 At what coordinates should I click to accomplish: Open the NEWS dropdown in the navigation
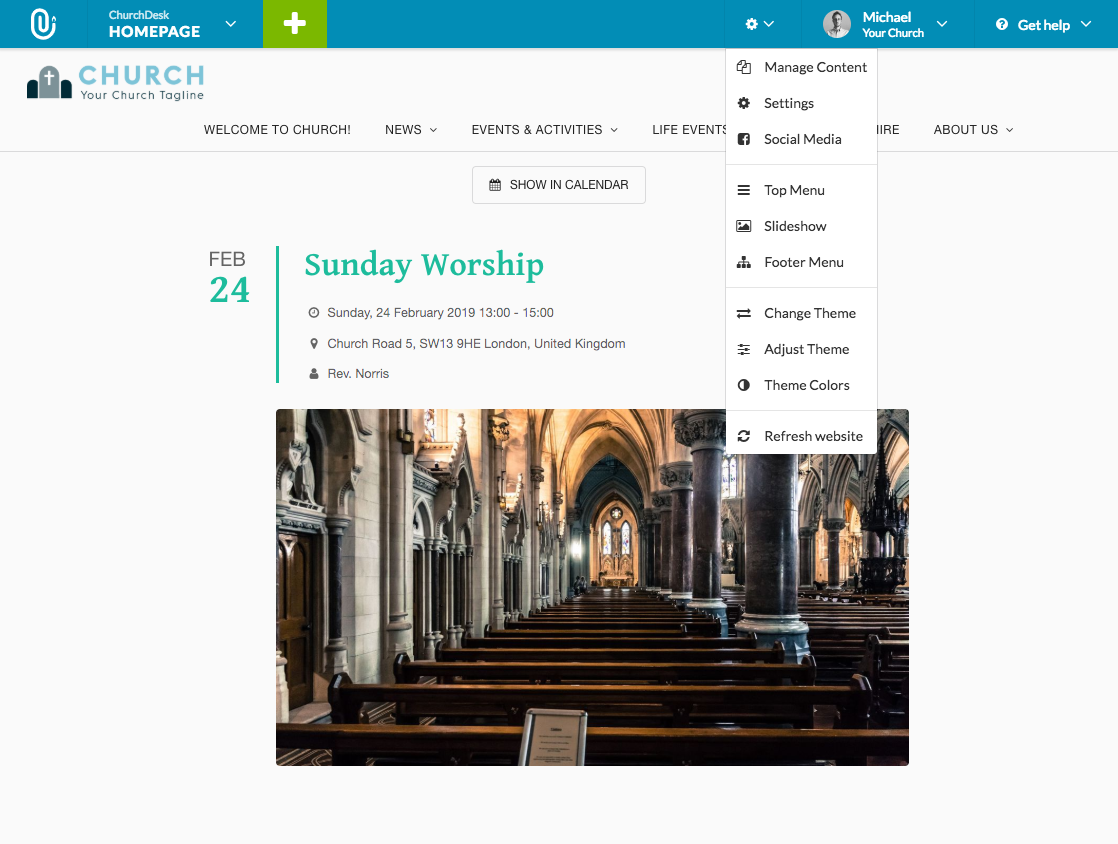pos(410,129)
